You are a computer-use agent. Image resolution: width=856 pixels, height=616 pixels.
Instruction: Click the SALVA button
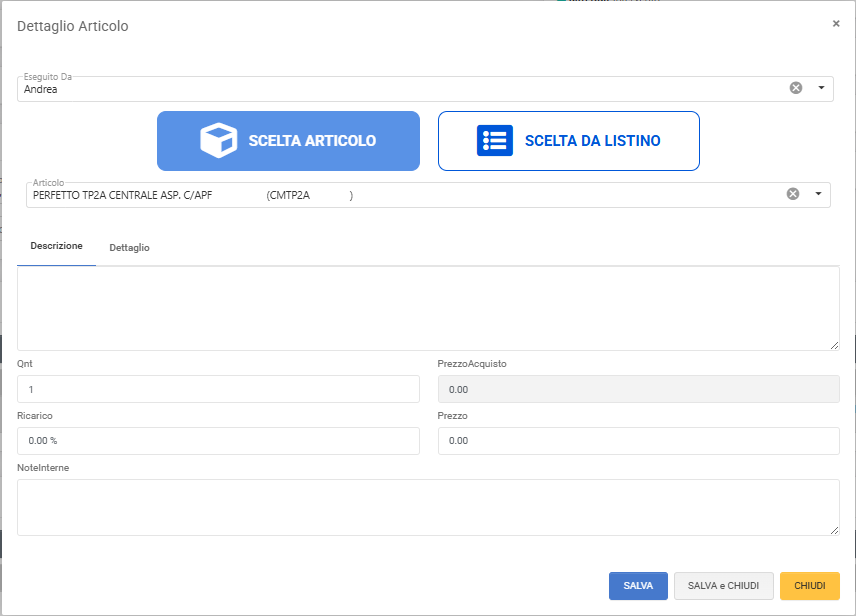[x=638, y=586]
